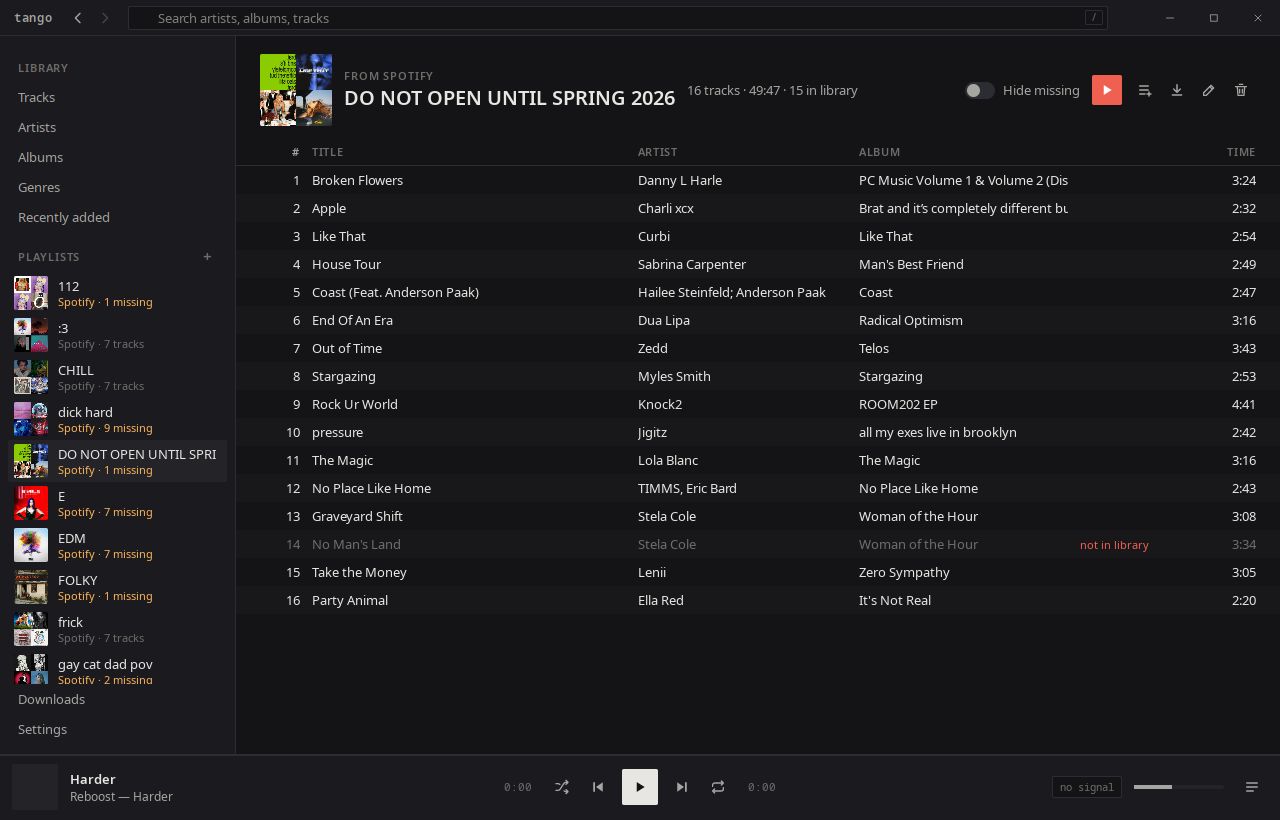This screenshot has width=1280, height=820.
Task: Click the playlist cover art collage
Action: (x=296, y=90)
